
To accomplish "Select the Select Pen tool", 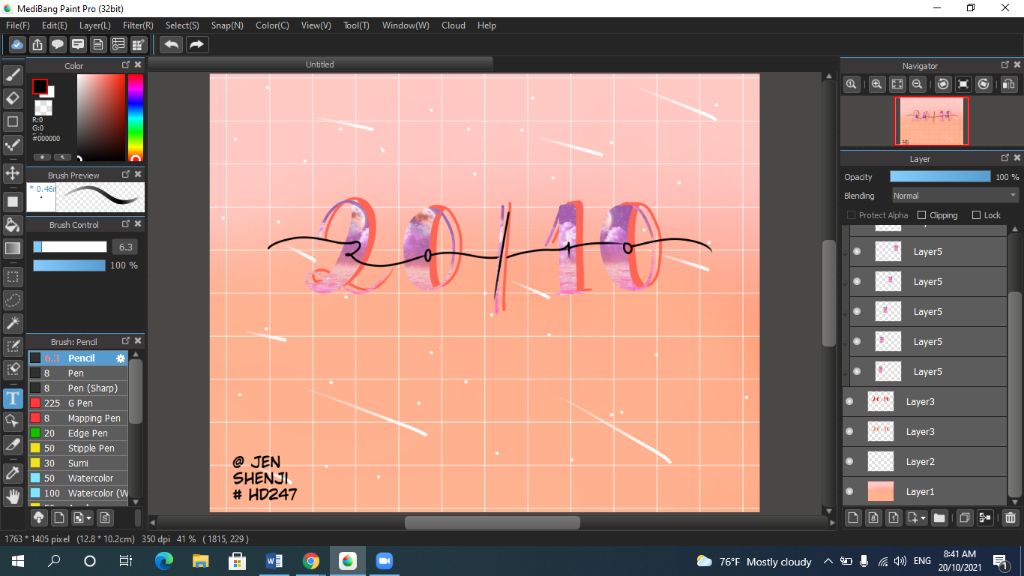I will (12, 346).
